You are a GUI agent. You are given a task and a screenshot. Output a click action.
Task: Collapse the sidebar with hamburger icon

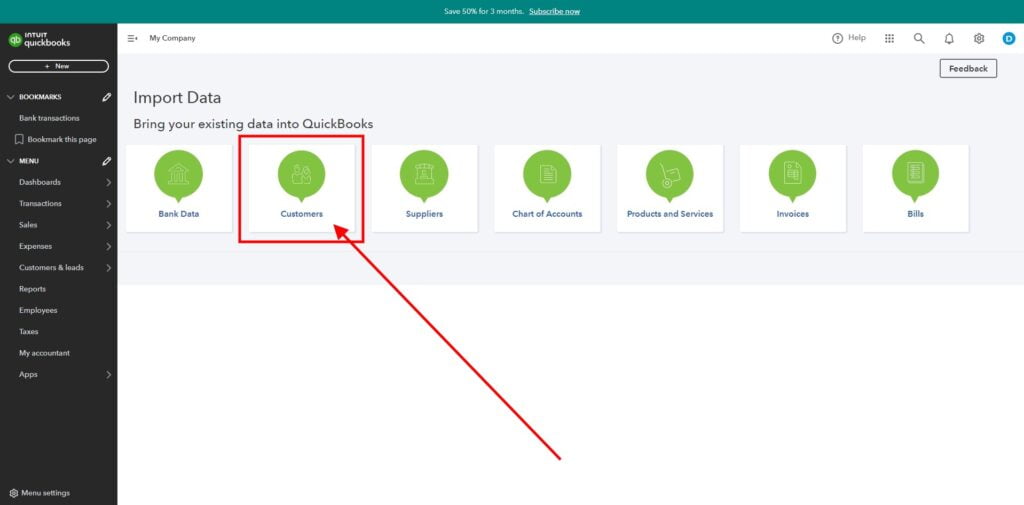click(x=132, y=39)
